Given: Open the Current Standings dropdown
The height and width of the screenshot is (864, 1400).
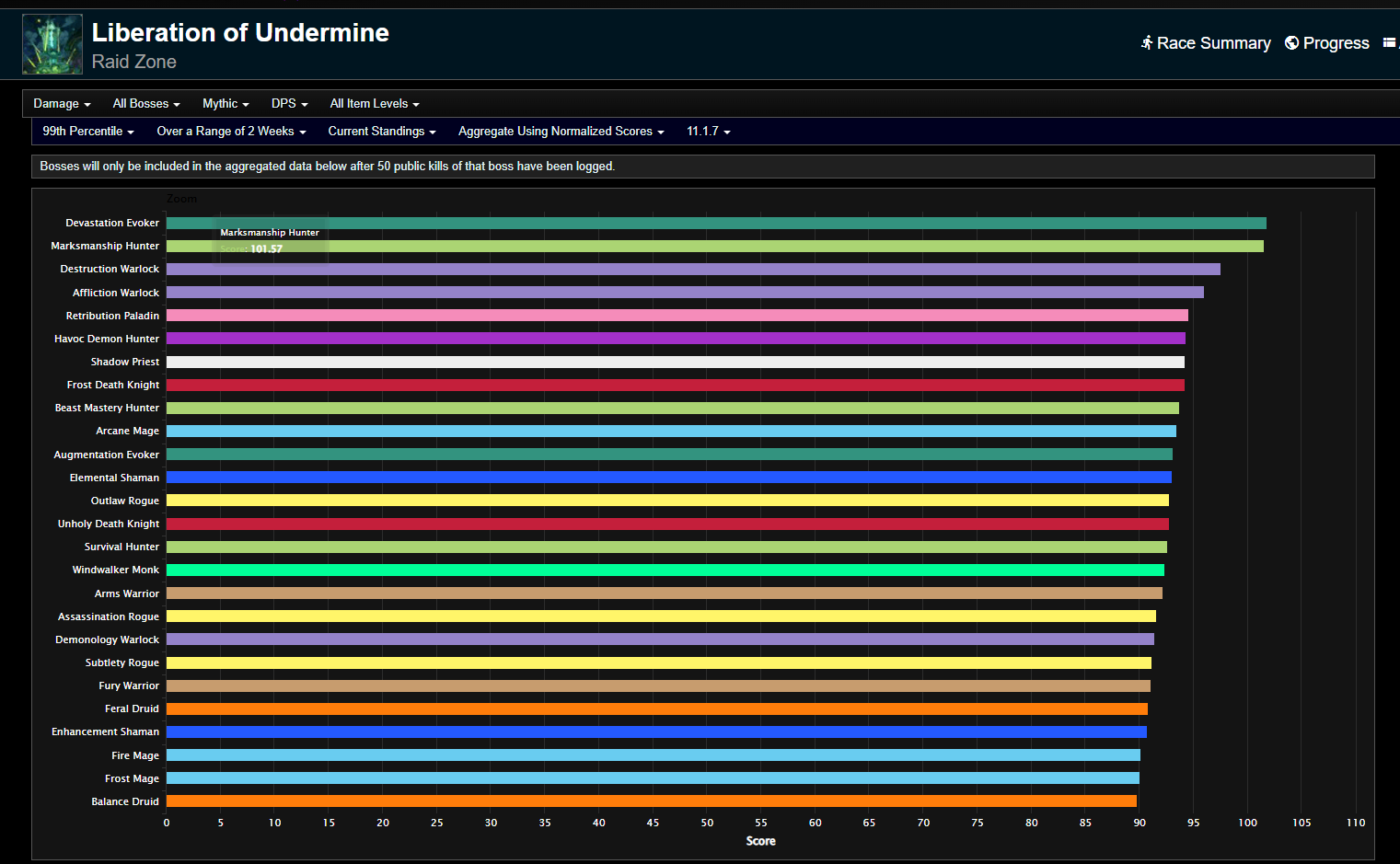Looking at the screenshot, I should tap(382, 132).
